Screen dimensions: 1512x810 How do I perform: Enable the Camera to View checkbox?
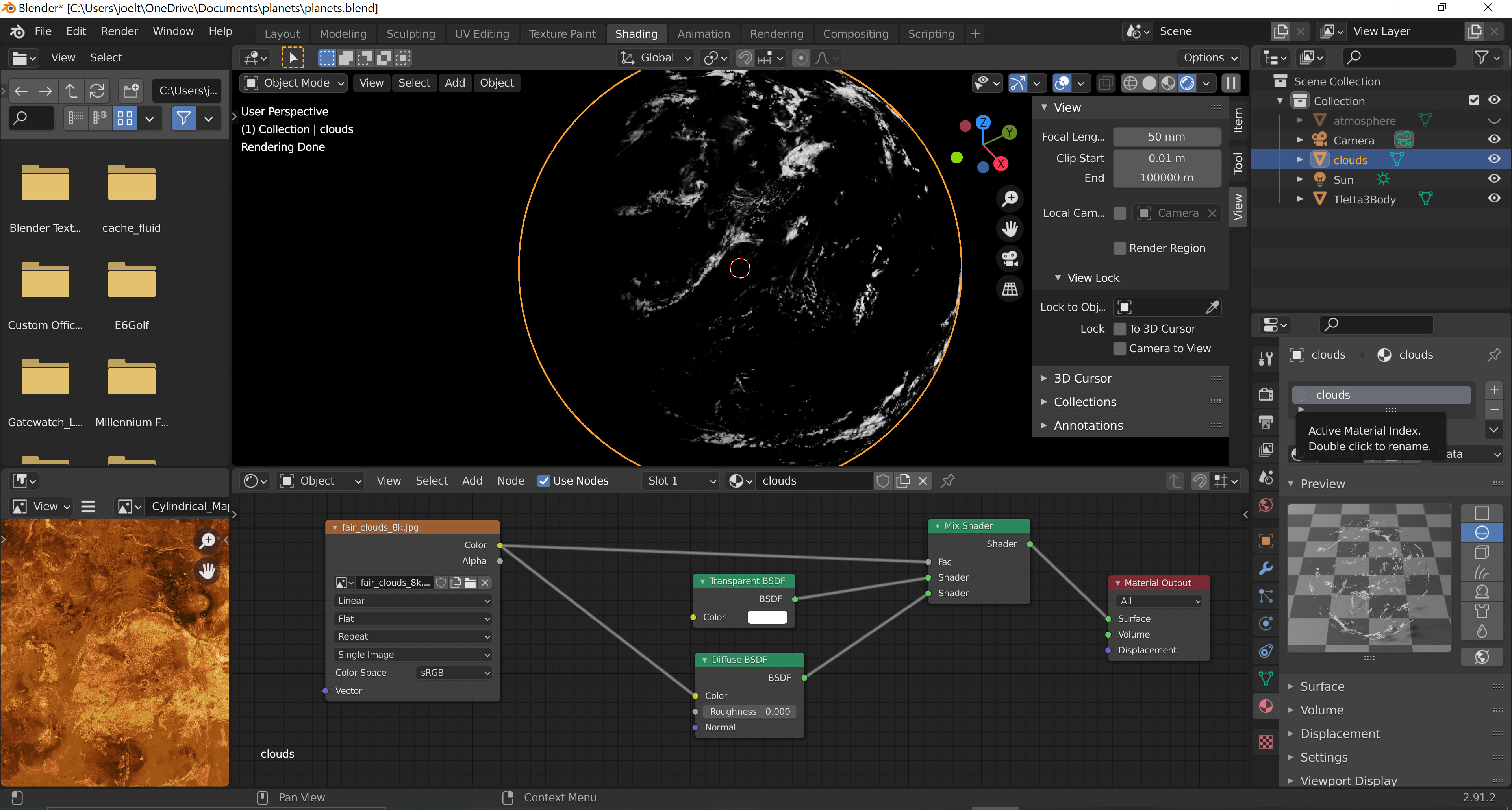[x=1120, y=348]
